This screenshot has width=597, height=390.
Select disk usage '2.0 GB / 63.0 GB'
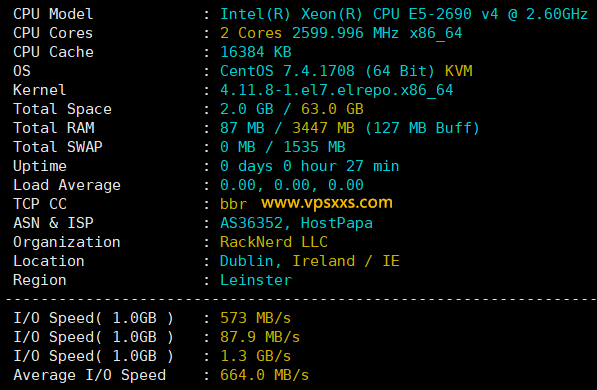click(x=292, y=109)
